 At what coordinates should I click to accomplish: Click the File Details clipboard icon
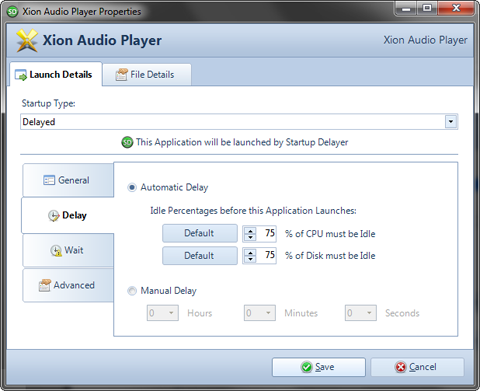click(121, 75)
